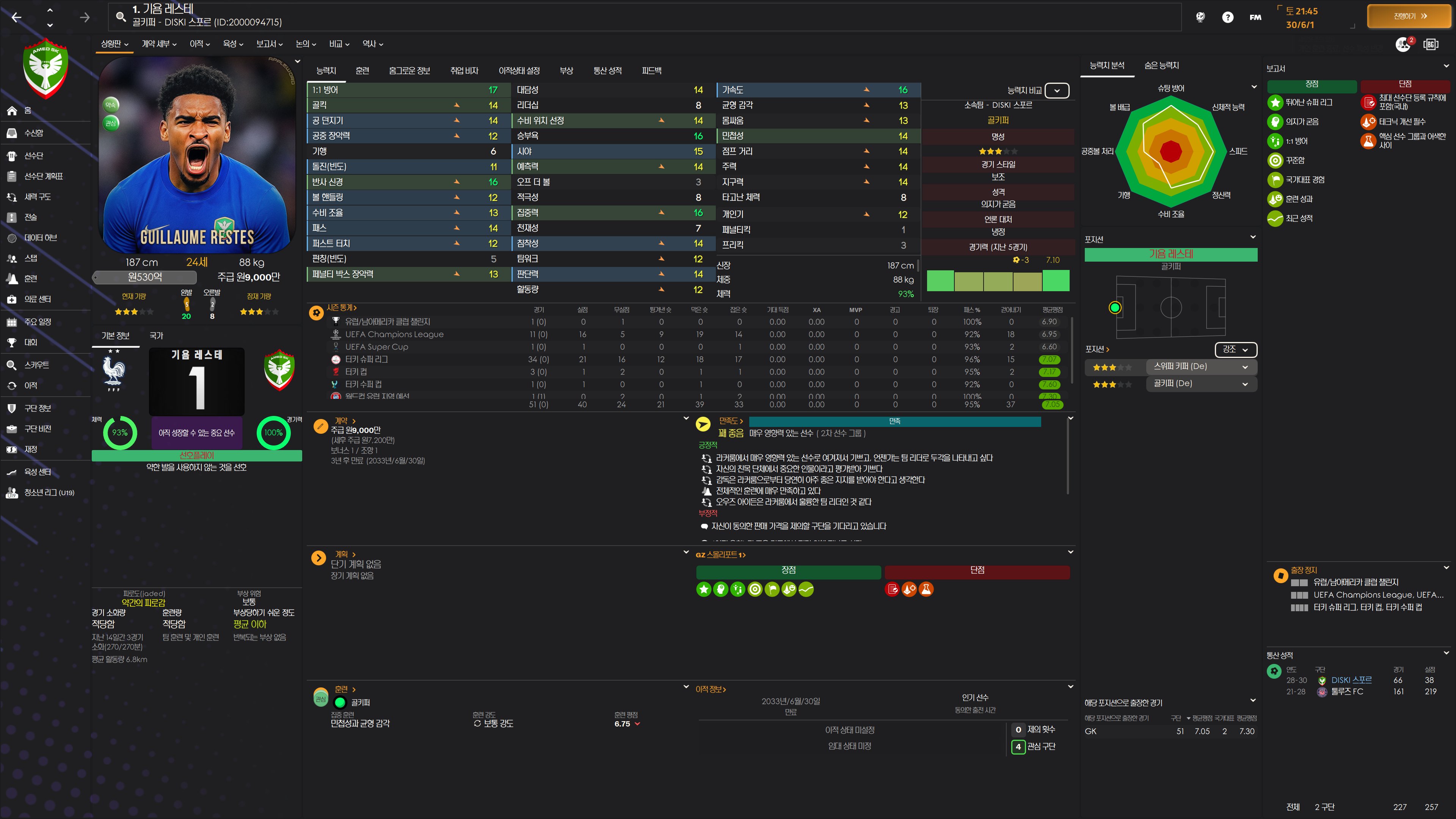Toggle the 관심 badge on player portrait
Image resolution: width=1456 pixels, height=819 pixels.
point(111,122)
